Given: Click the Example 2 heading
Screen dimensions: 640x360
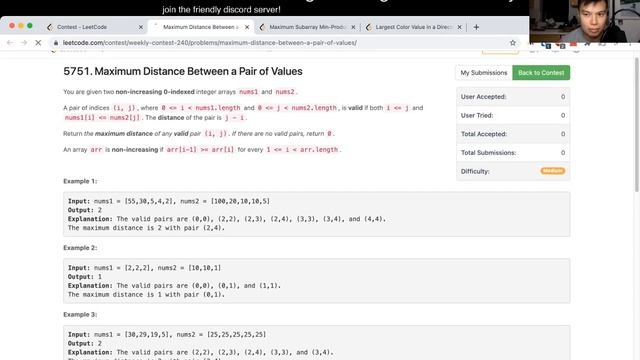Looking at the screenshot, I should pyautogui.click(x=80, y=248).
